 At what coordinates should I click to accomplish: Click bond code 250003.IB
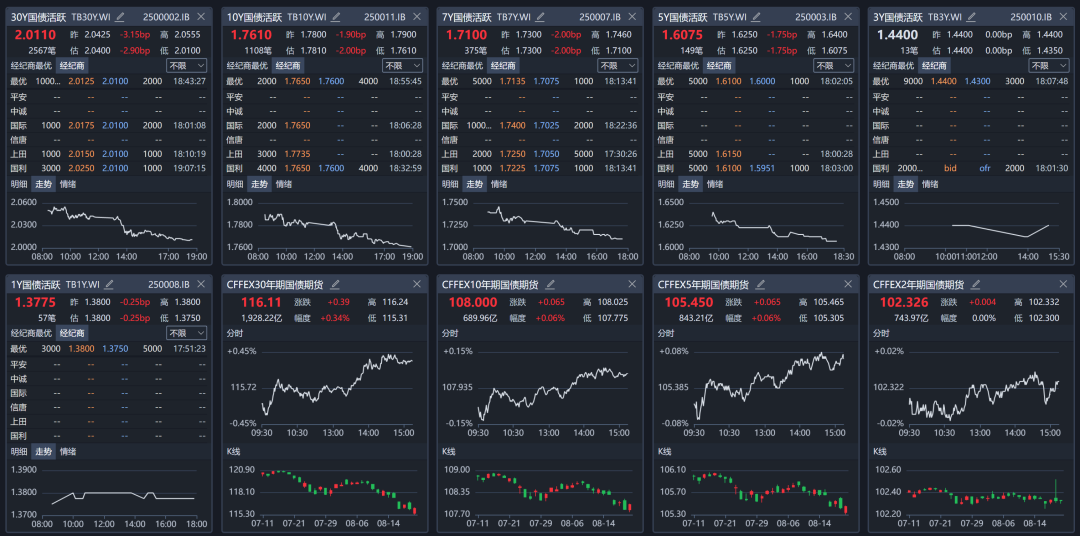pyautogui.click(x=816, y=17)
